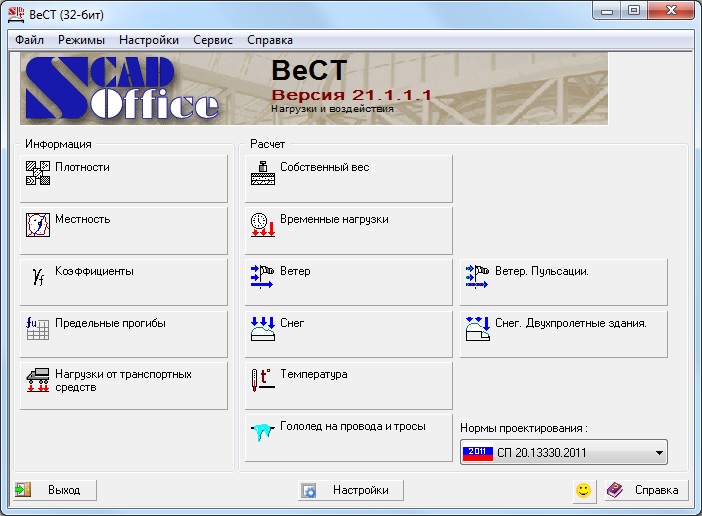Screen dimensions: 702x516
Task: Click the Собственный вес weight icon
Action: (263, 173)
